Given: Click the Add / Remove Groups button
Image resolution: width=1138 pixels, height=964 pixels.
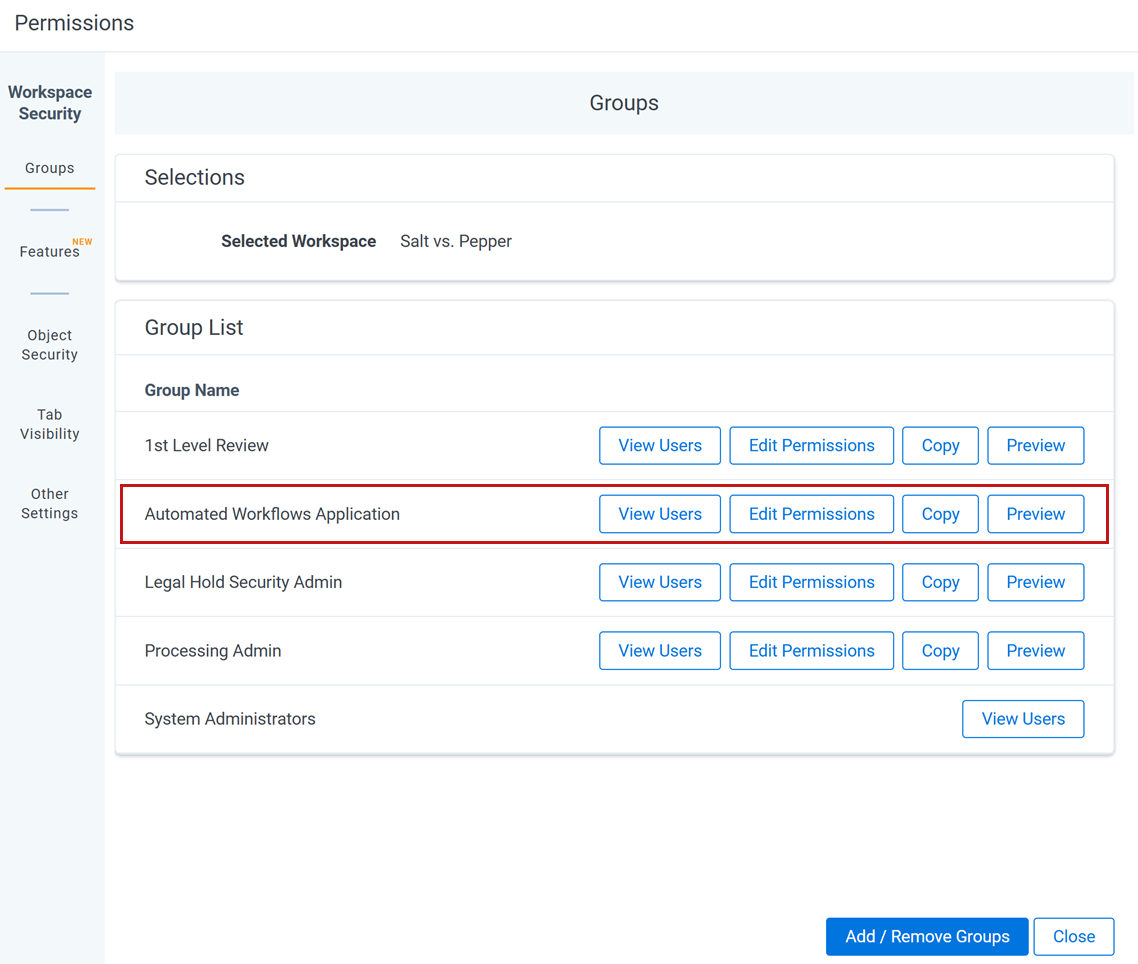Looking at the screenshot, I should (x=927, y=936).
